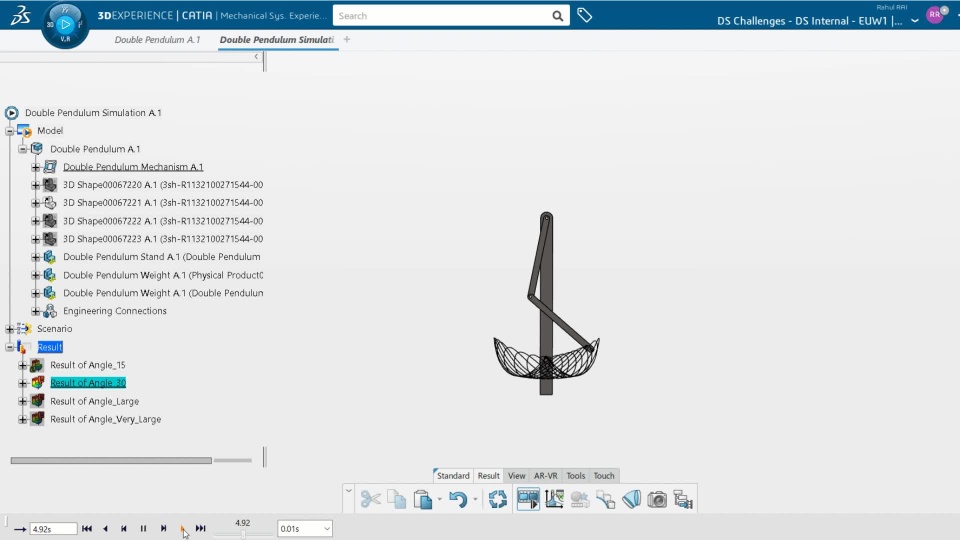The image size is (960, 540).
Task: Switch to the Standard toolbar tab
Action: [x=453, y=476]
